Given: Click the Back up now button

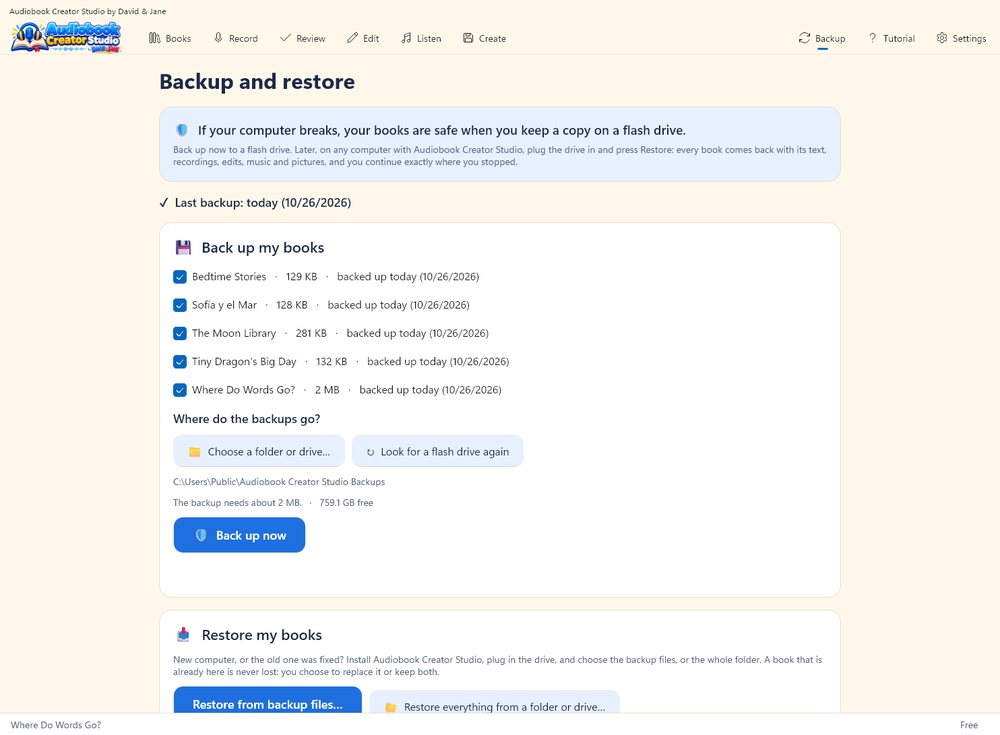Looking at the screenshot, I should 239,535.
